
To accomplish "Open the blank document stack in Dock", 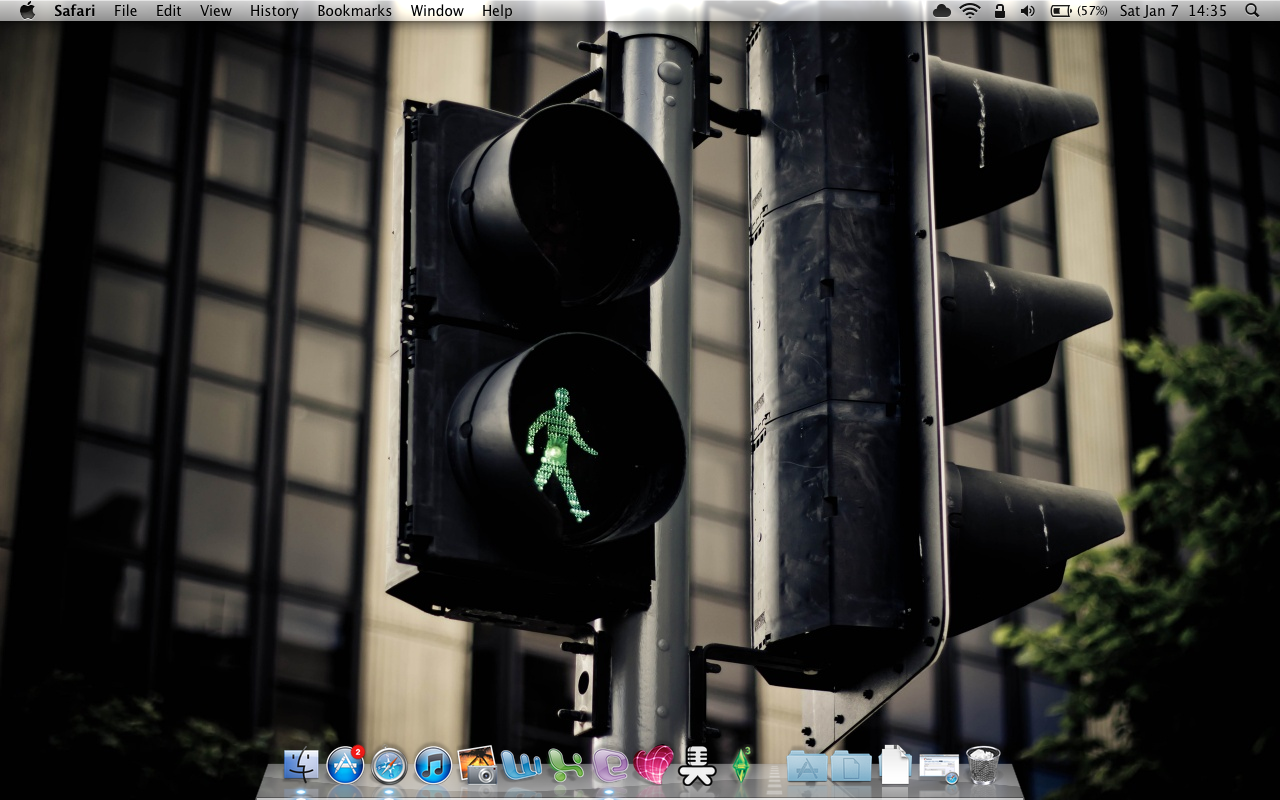I will (895, 766).
